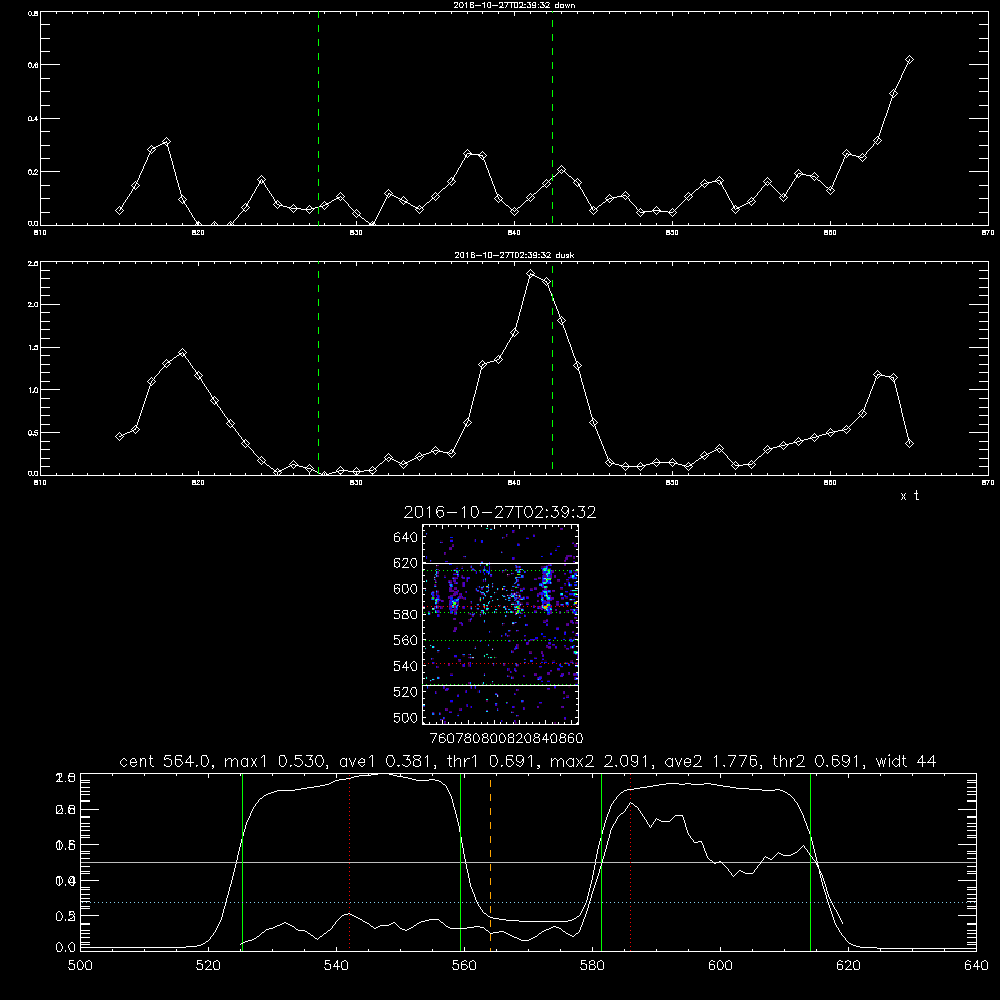Click the upper solid white line in heatmap

pyautogui.click(x=500, y=563)
